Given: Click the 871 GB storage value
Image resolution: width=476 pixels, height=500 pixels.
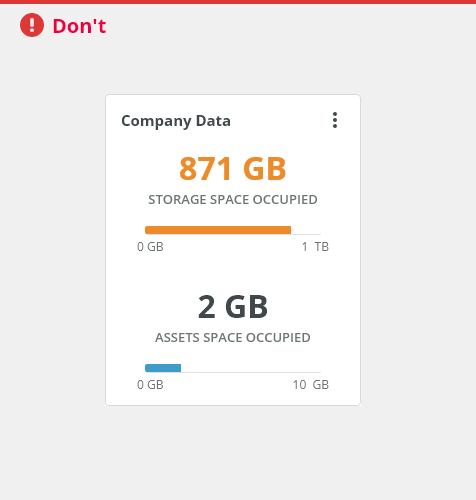Looking at the screenshot, I should pyautogui.click(x=233, y=169).
